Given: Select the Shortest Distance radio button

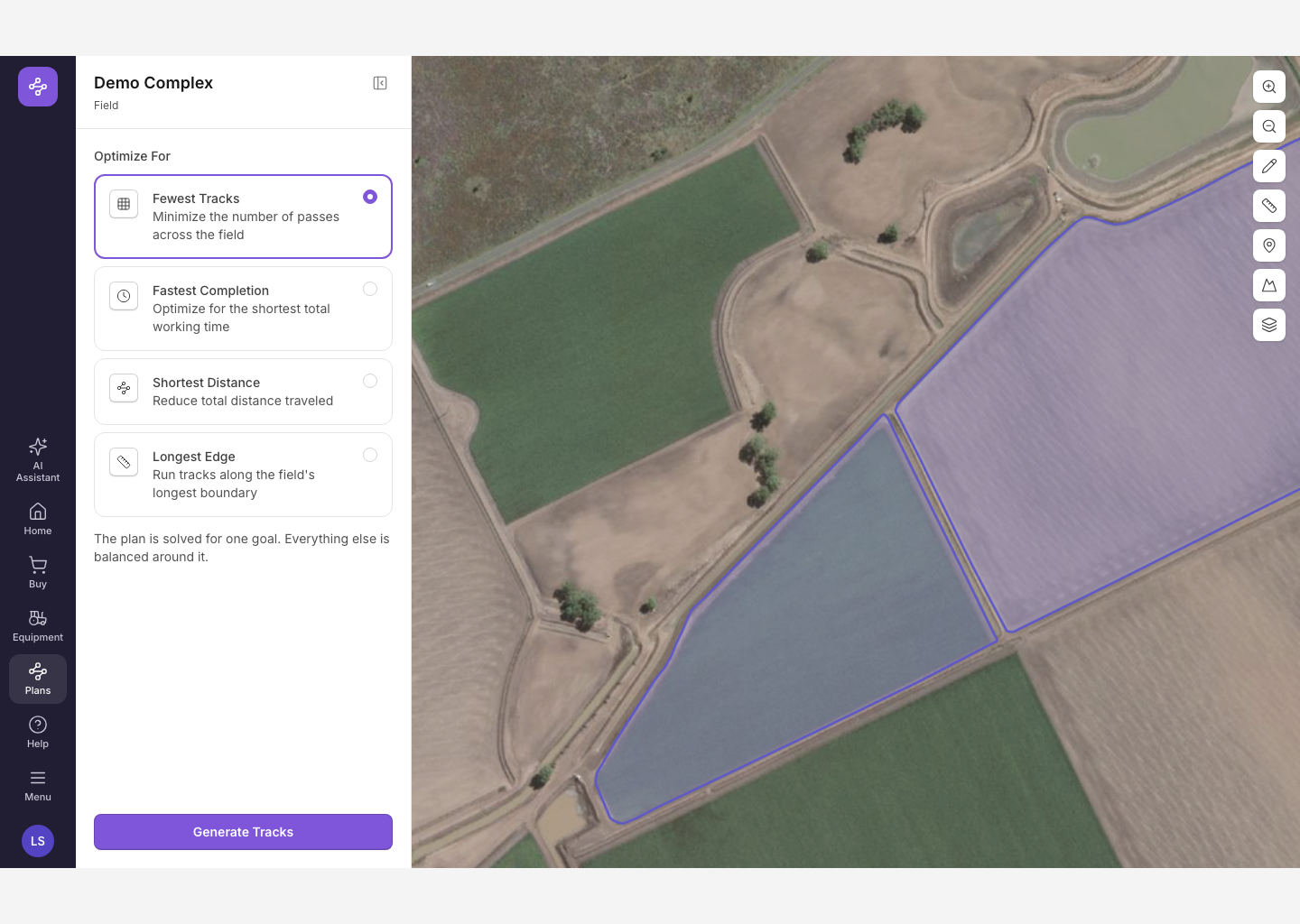Looking at the screenshot, I should [370, 381].
